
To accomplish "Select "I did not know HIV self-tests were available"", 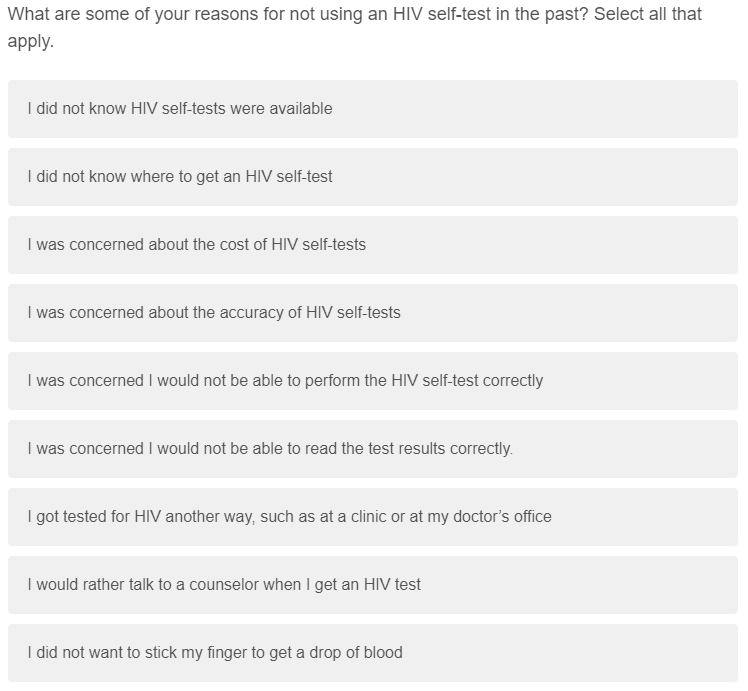I will coord(180,109).
